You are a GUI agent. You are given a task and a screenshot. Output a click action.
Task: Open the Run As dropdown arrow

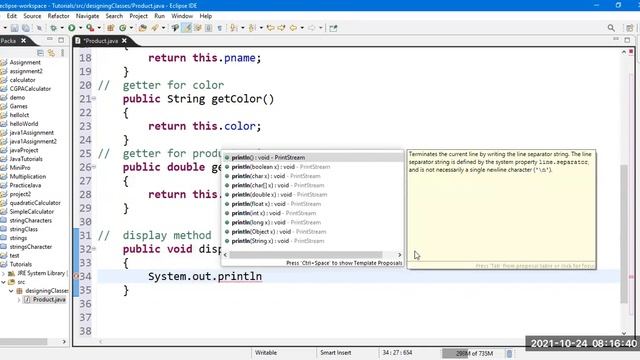click(80, 28)
